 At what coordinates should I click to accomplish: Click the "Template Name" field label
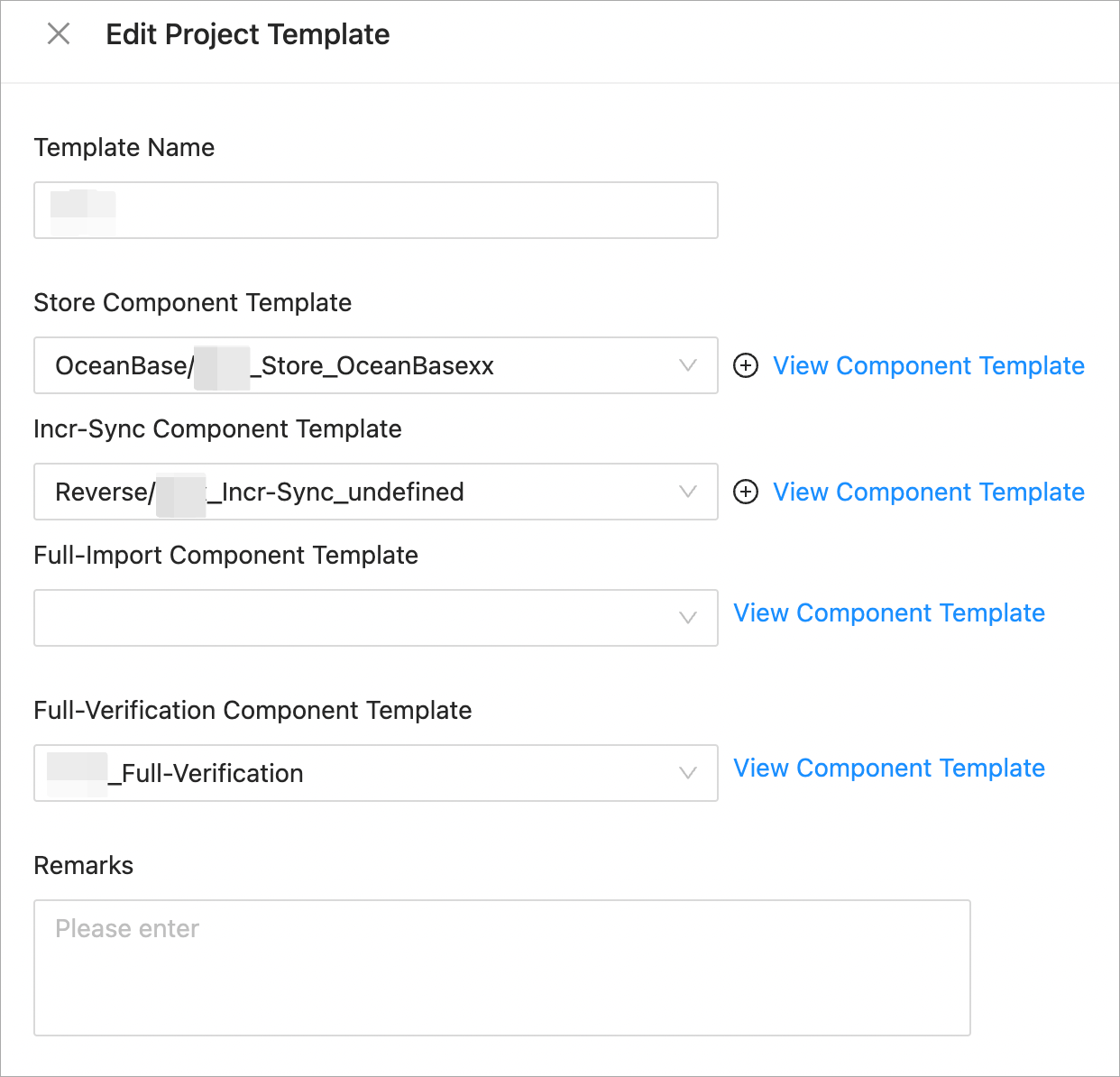[124, 148]
